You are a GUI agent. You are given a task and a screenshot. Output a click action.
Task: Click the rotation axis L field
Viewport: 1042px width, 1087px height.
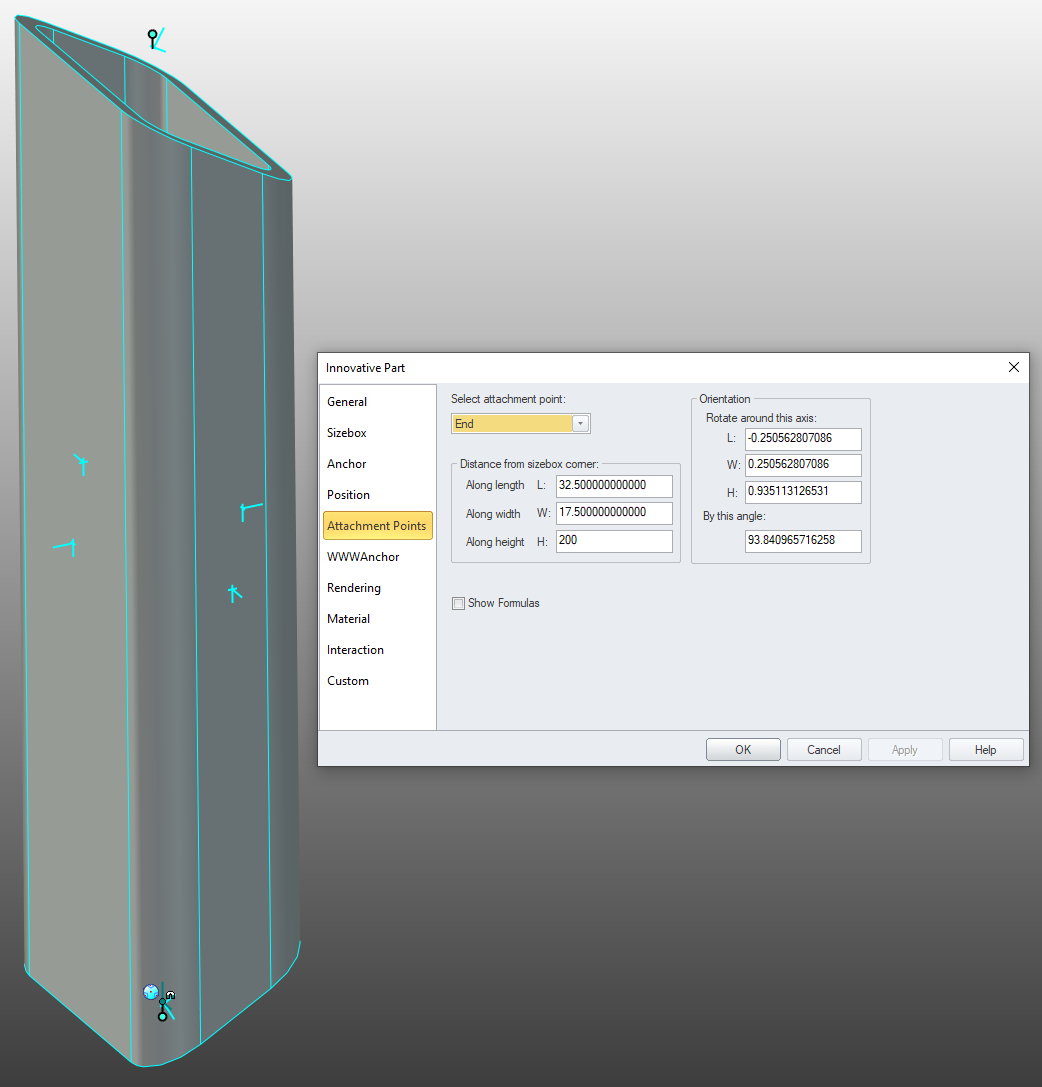[804, 439]
